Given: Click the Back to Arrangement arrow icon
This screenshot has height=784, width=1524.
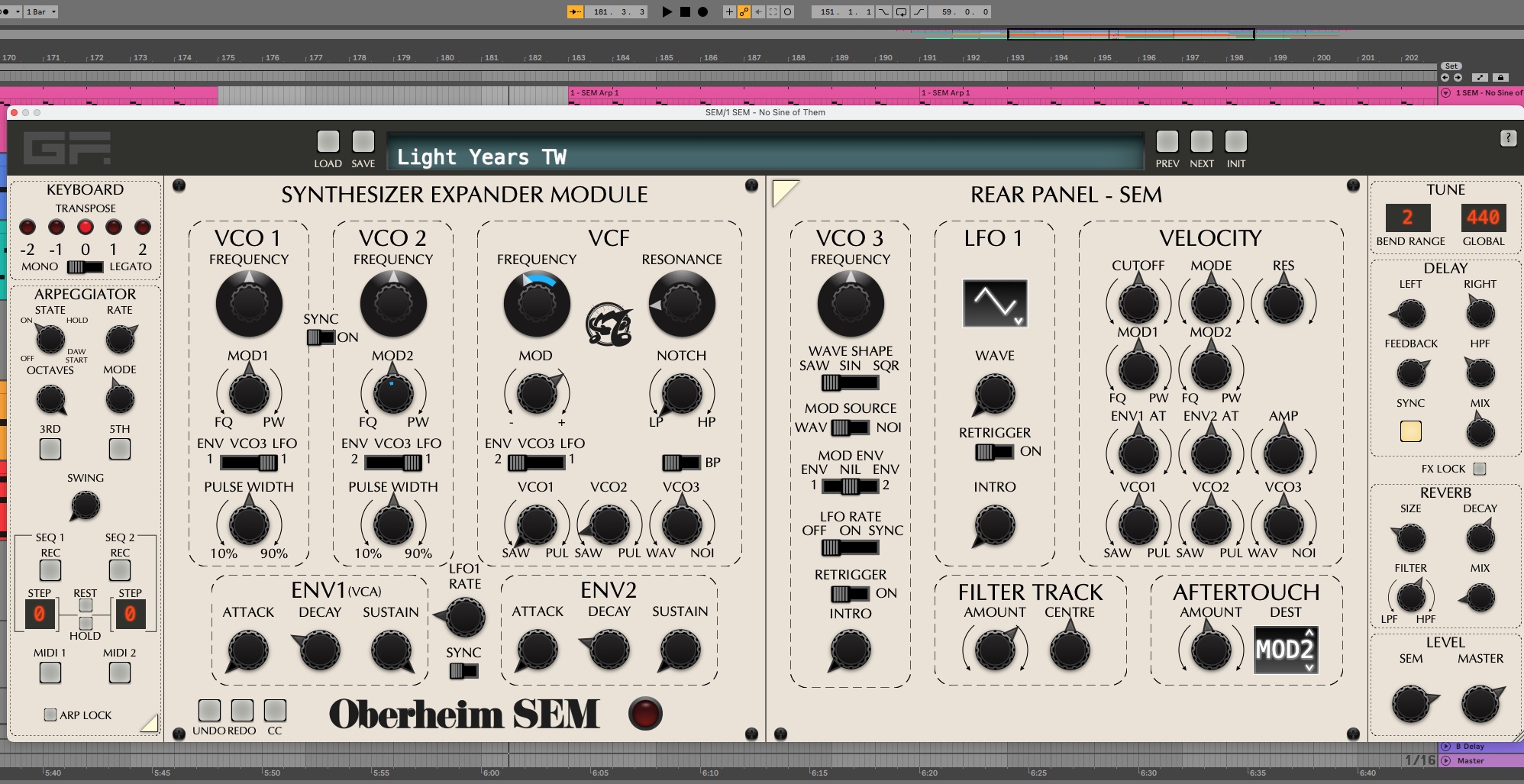Looking at the screenshot, I should coord(758,11).
